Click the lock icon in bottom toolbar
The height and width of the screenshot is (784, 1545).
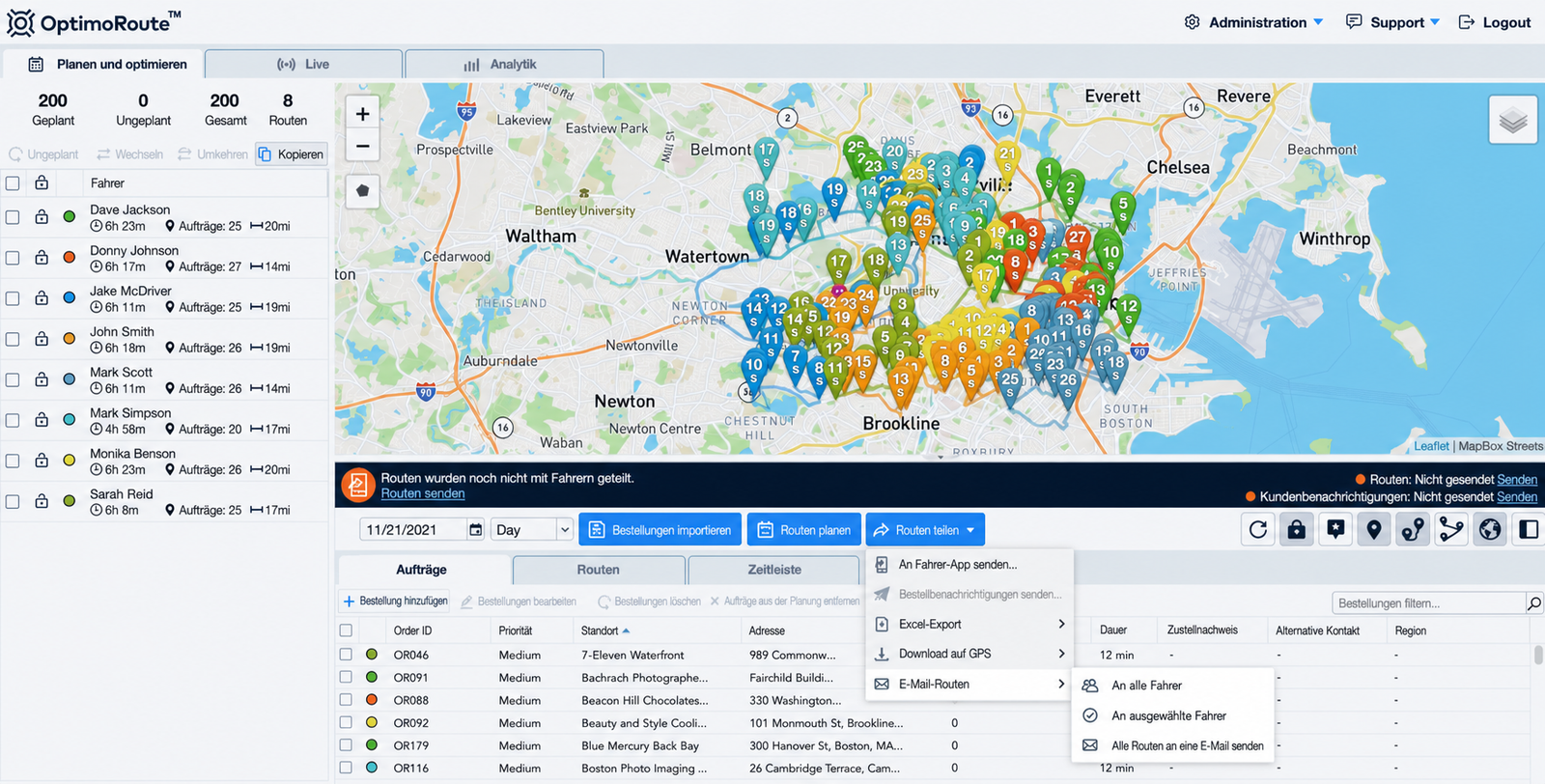pos(1297,529)
